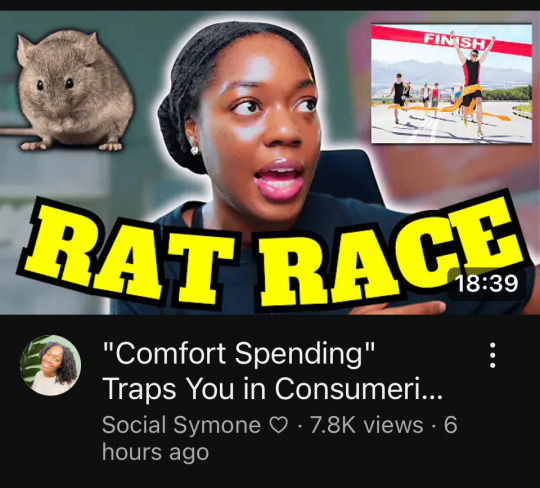The width and height of the screenshot is (540, 488).
Task: Open the three-dot more options menu
Action: pyautogui.click(x=493, y=355)
